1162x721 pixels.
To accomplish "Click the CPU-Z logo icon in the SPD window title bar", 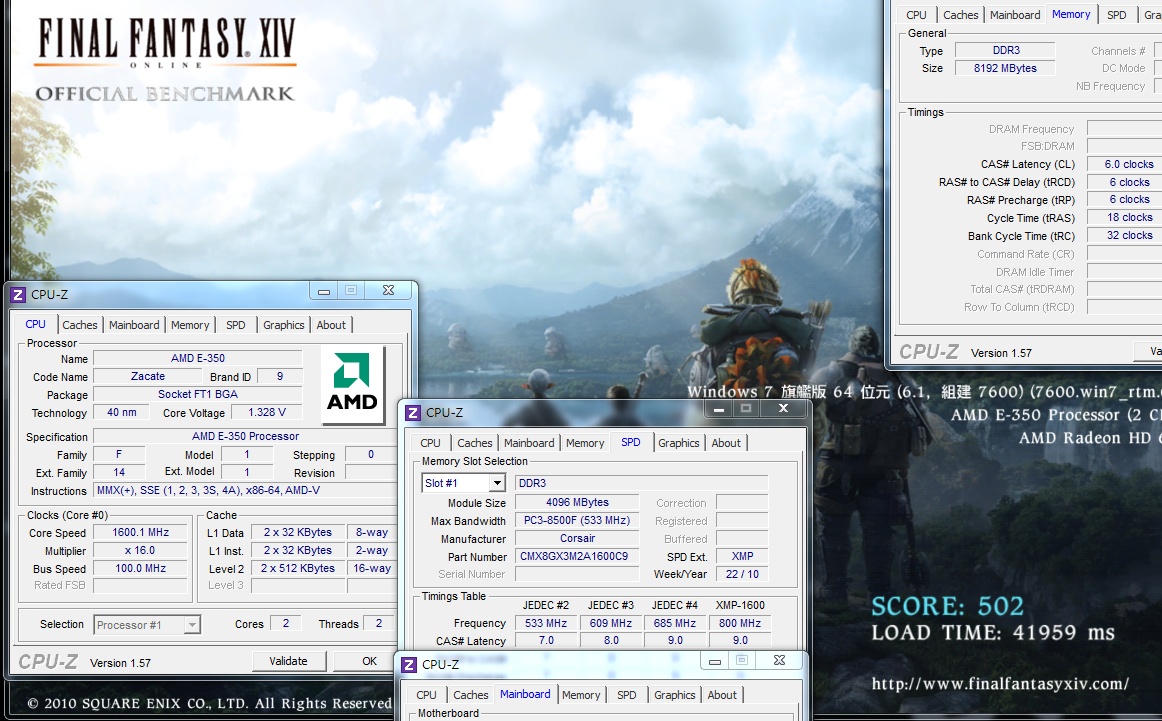I will 414,413.
